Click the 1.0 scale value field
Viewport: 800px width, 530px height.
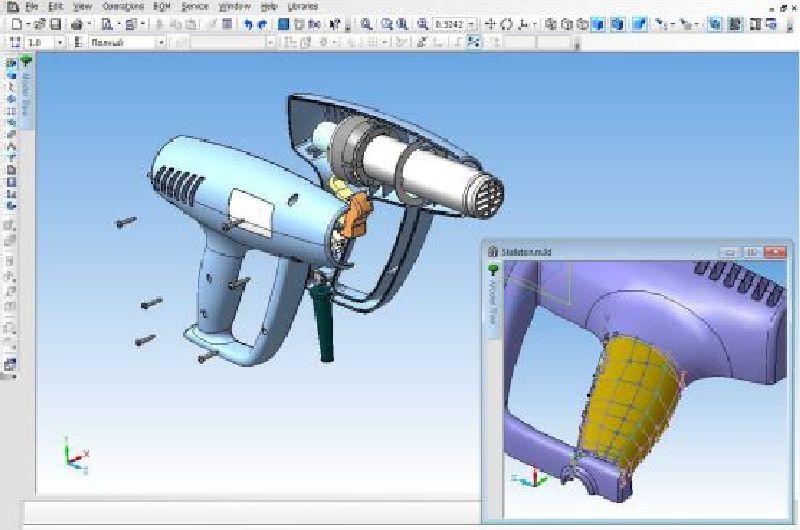41,42
